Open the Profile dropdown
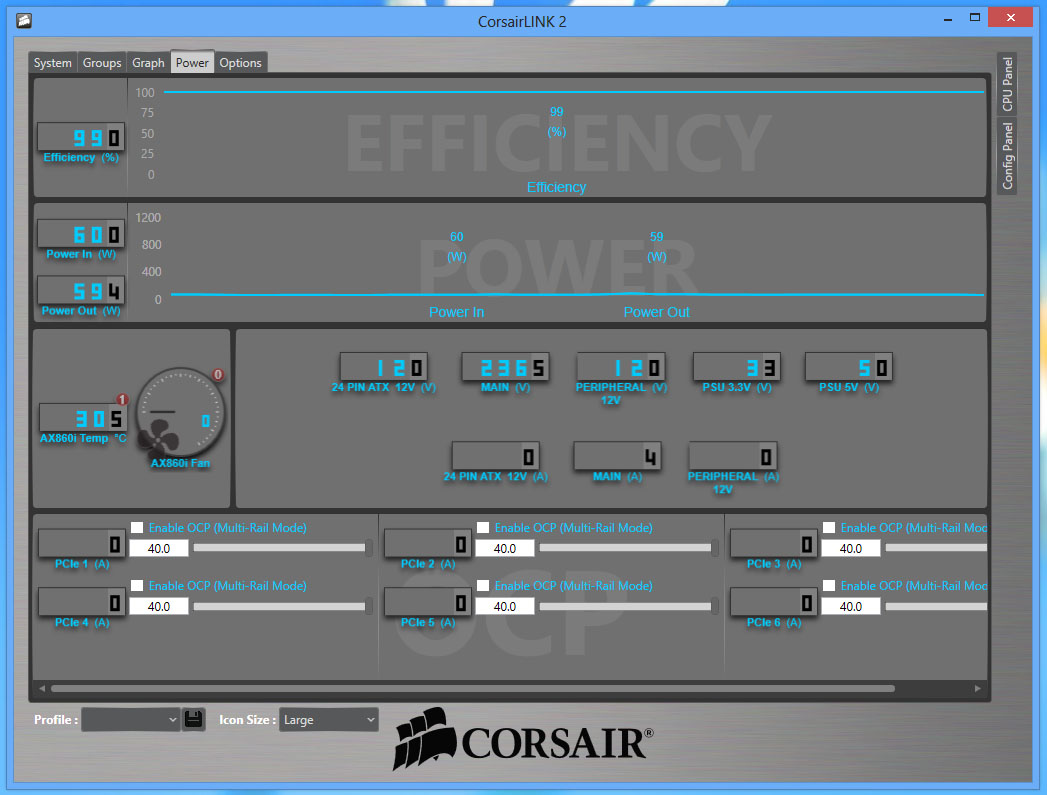This screenshot has height=795, width=1047. click(x=131, y=719)
